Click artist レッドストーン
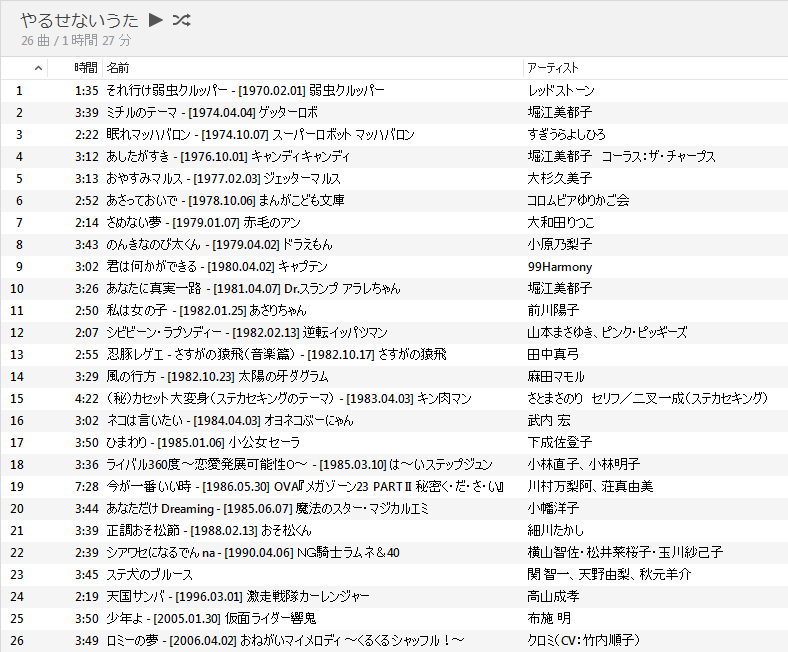The width and height of the screenshot is (788, 652). click(x=561, y=90)
